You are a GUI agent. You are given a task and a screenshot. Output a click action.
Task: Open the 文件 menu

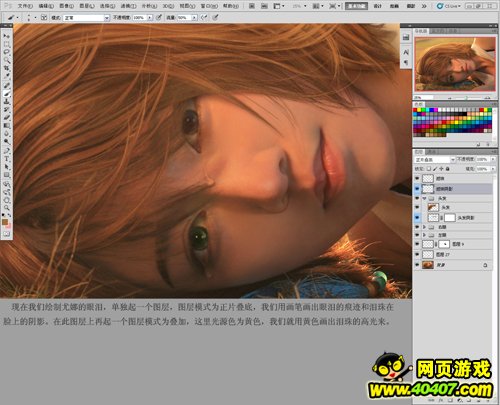pyautogui.click(x=25, y=6)
